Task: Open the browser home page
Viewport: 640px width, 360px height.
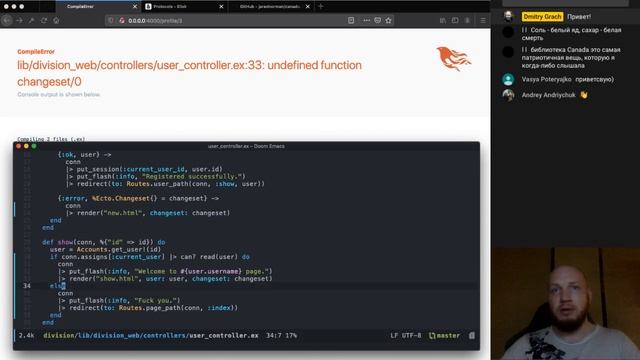Action: click(56, 20)
